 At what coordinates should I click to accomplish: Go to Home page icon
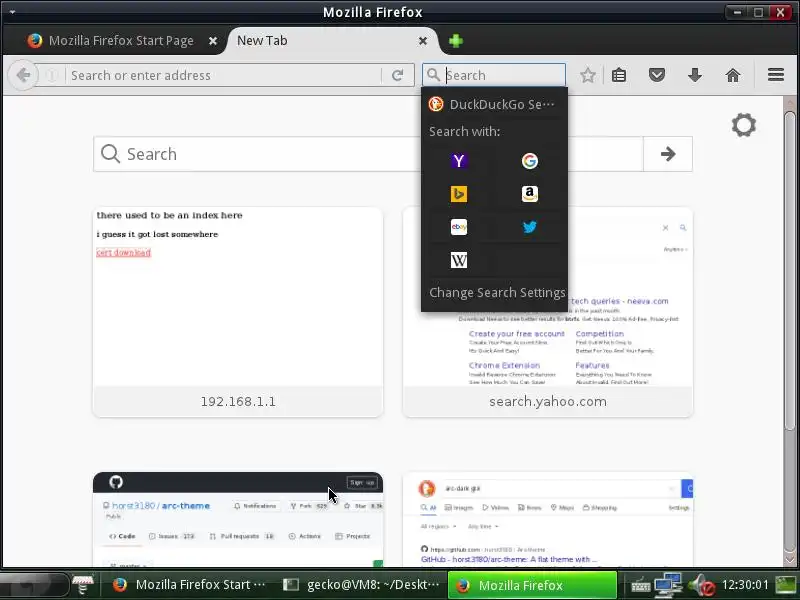point(733,76)
